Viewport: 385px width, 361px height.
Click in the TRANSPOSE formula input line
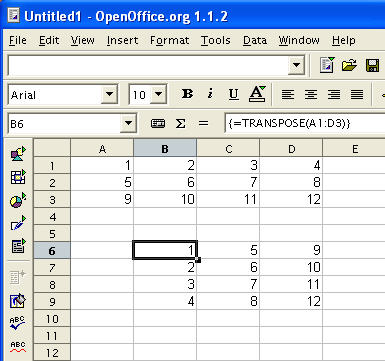coord(305,124)
